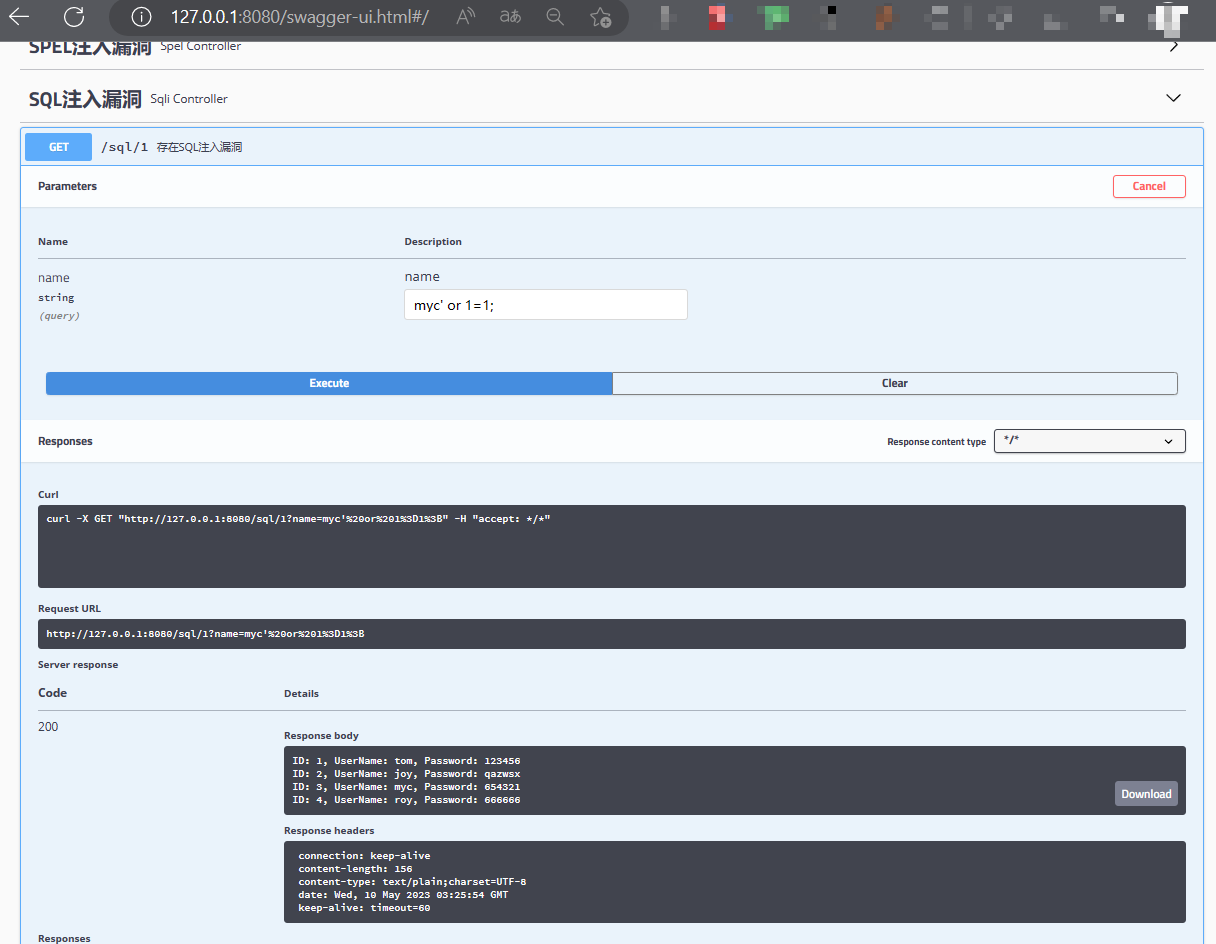Select the tom user row in response
This screenshot has width=1216, height=944.
[x=406, y=761]
